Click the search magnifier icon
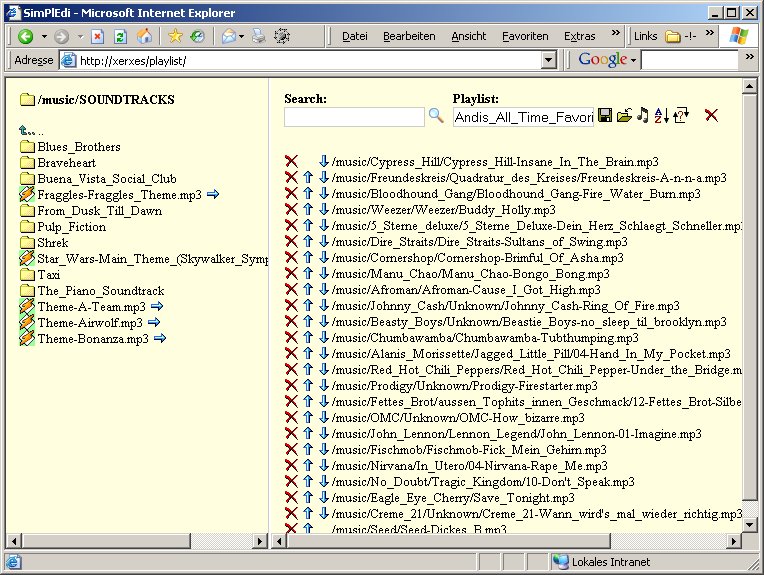The image size is (764, 575). tap(436, 115)
